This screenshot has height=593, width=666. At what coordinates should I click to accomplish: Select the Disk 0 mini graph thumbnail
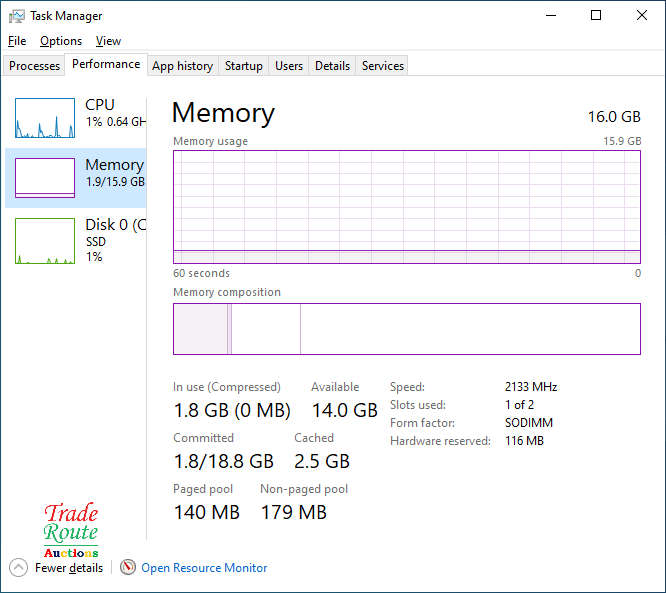click(45, 241)
